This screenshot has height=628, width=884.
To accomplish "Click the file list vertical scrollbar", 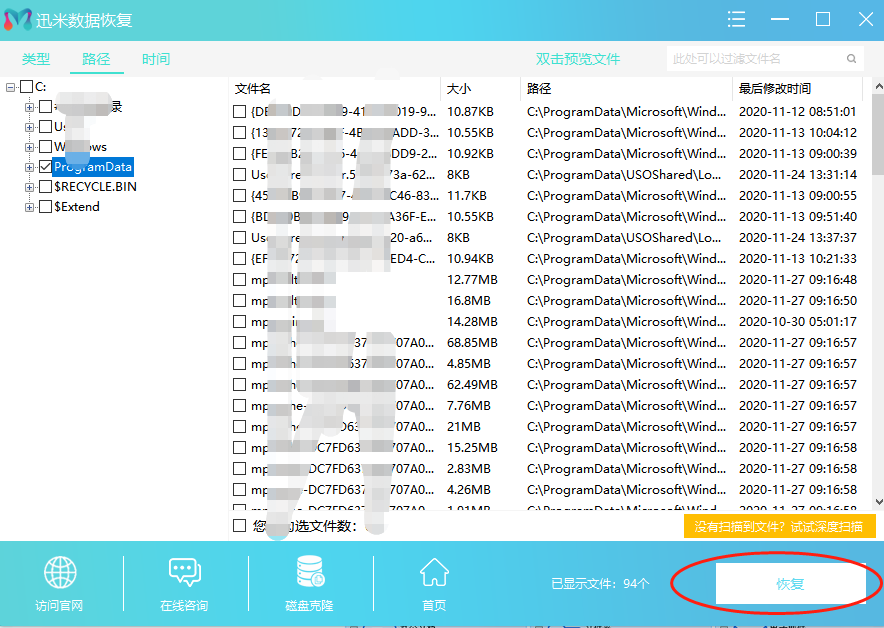I will point(877,300).
